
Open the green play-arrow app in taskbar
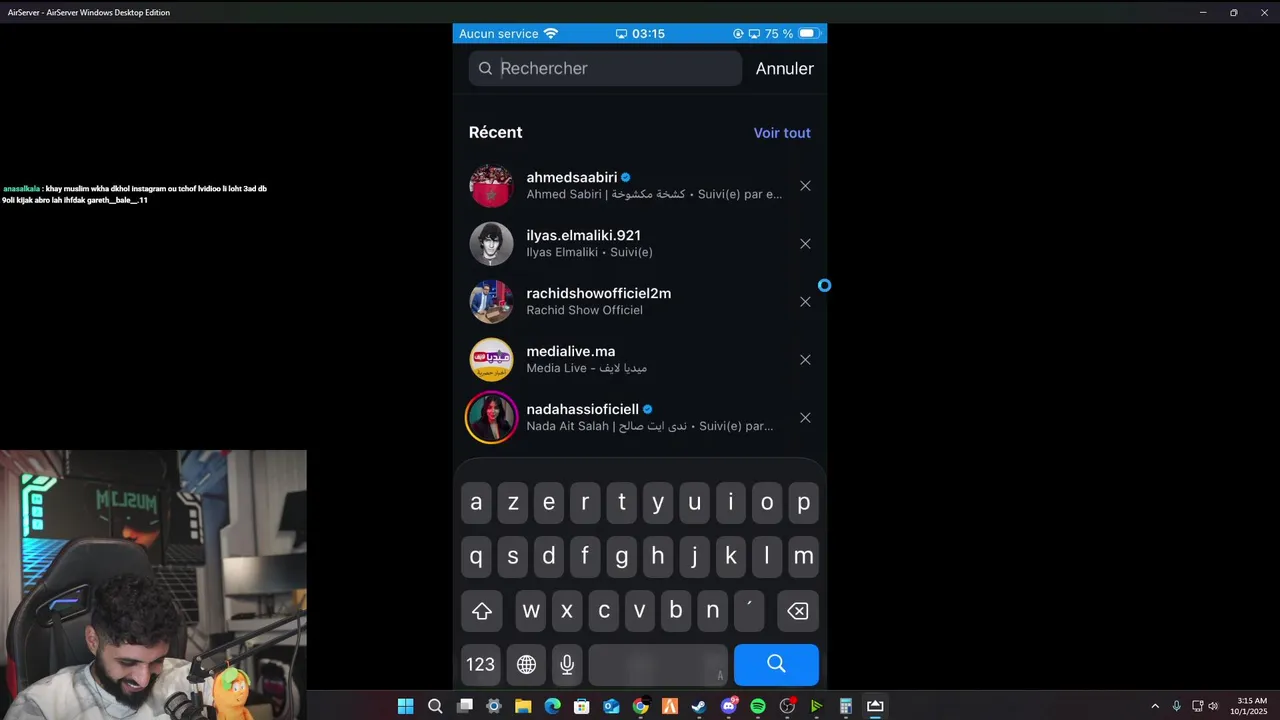coord(816,706)
